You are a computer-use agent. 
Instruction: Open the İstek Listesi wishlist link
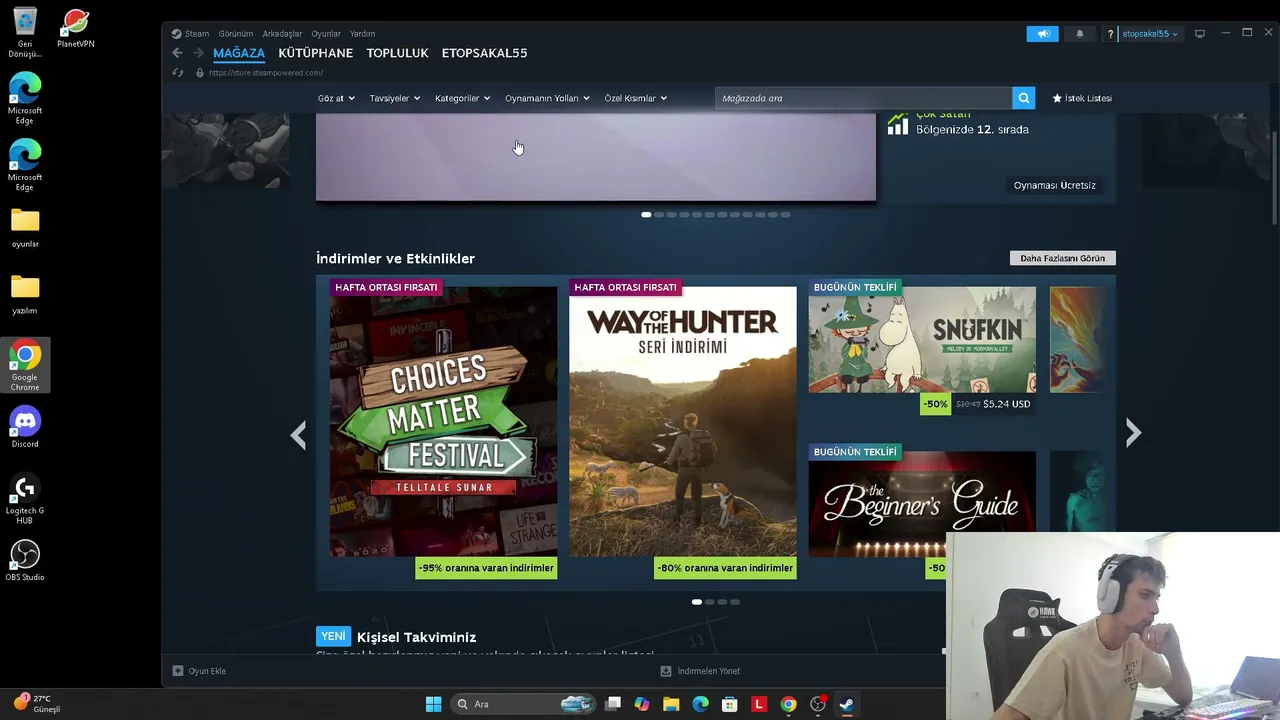tap(1082, 98)
